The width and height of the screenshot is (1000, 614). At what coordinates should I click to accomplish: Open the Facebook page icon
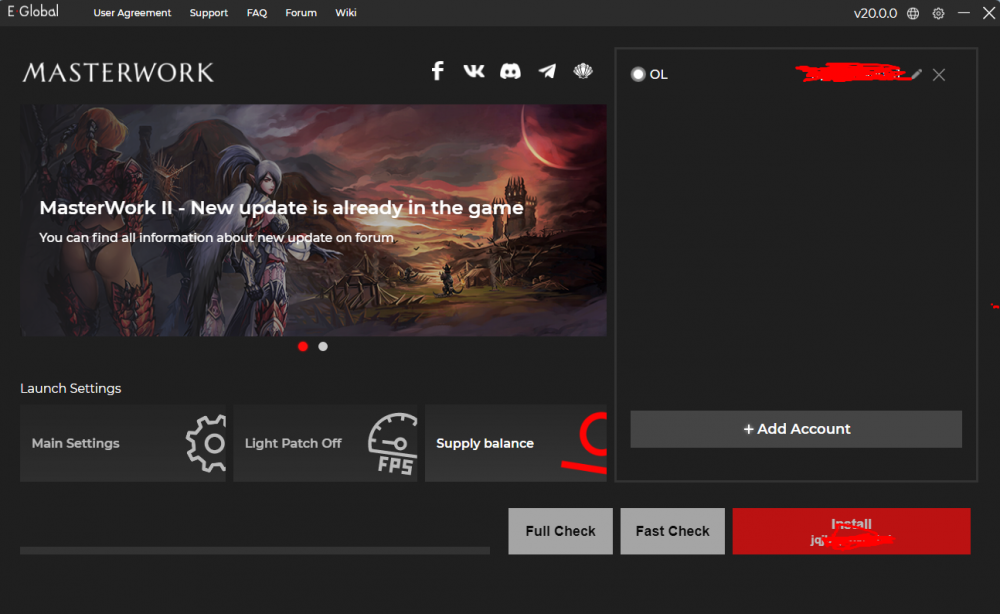click(x=437, y=71)
